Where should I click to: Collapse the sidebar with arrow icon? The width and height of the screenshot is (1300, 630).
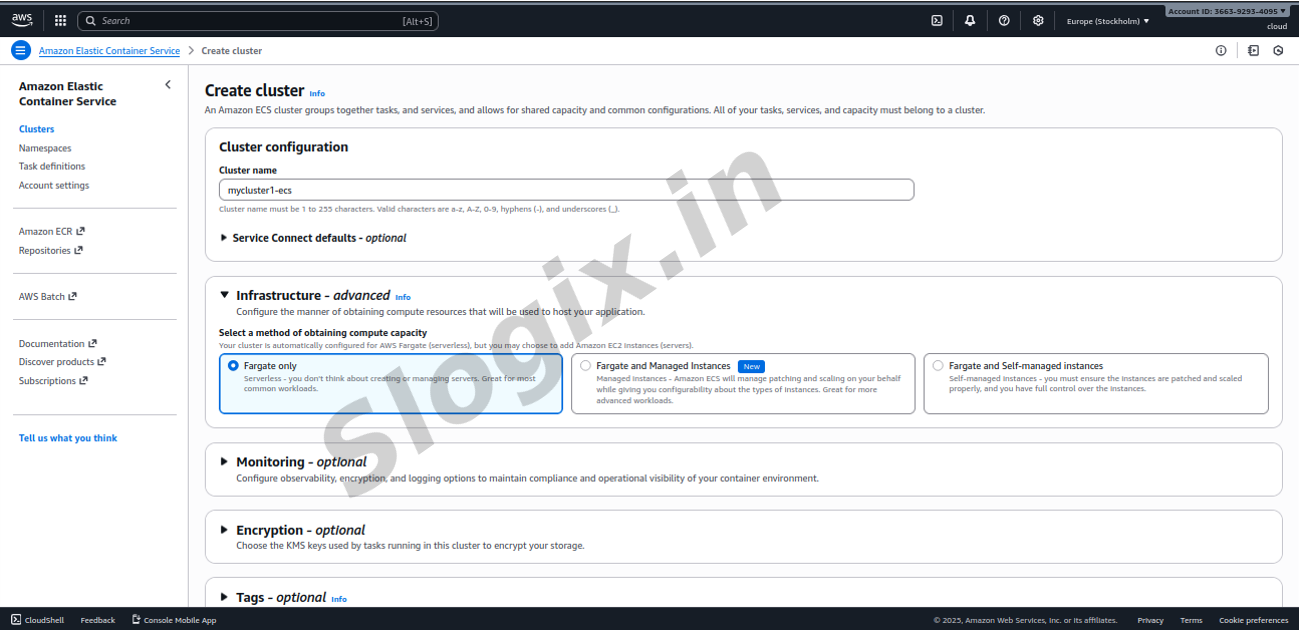[x=168, y=85]
